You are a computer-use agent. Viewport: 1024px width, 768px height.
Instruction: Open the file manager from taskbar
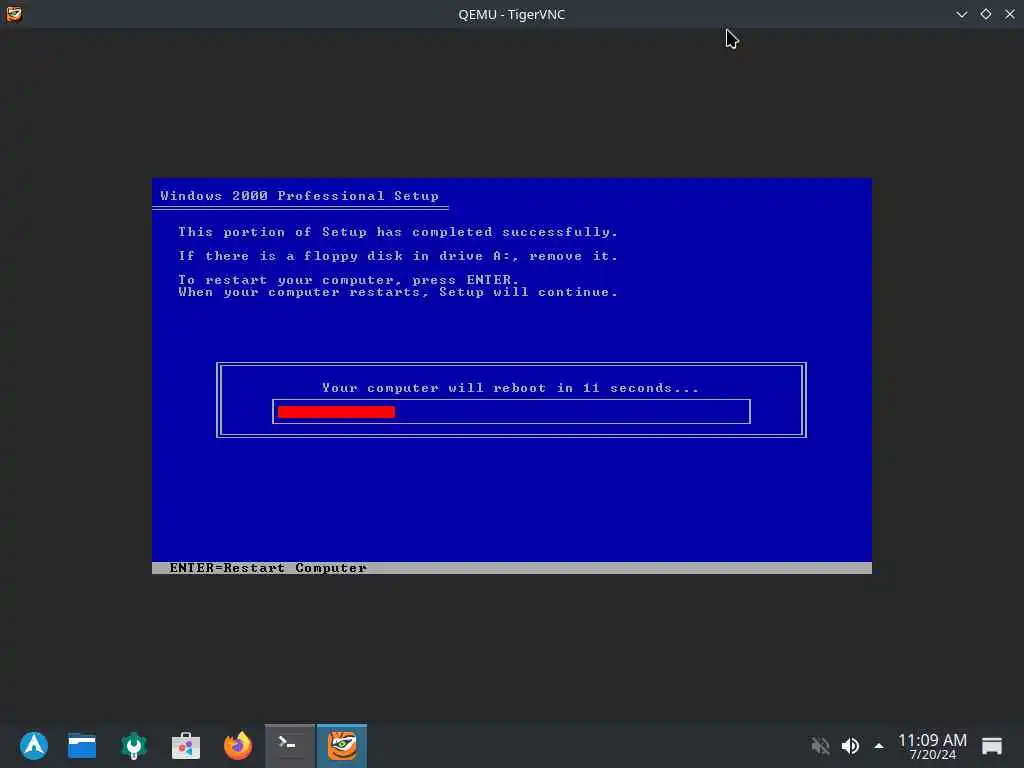(x=82, y=745)
